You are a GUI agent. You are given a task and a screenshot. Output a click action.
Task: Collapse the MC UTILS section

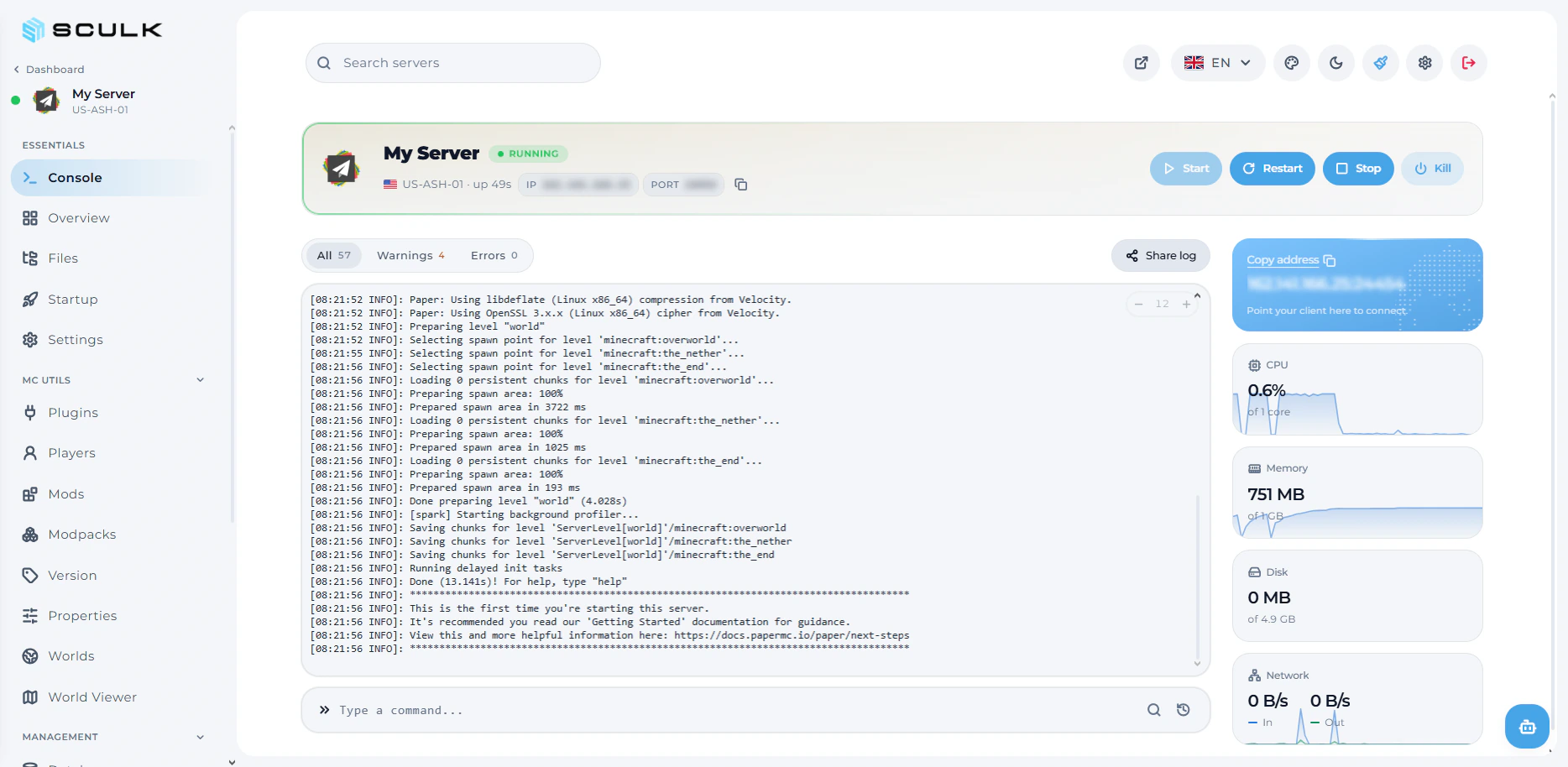(x=200, y=380)
